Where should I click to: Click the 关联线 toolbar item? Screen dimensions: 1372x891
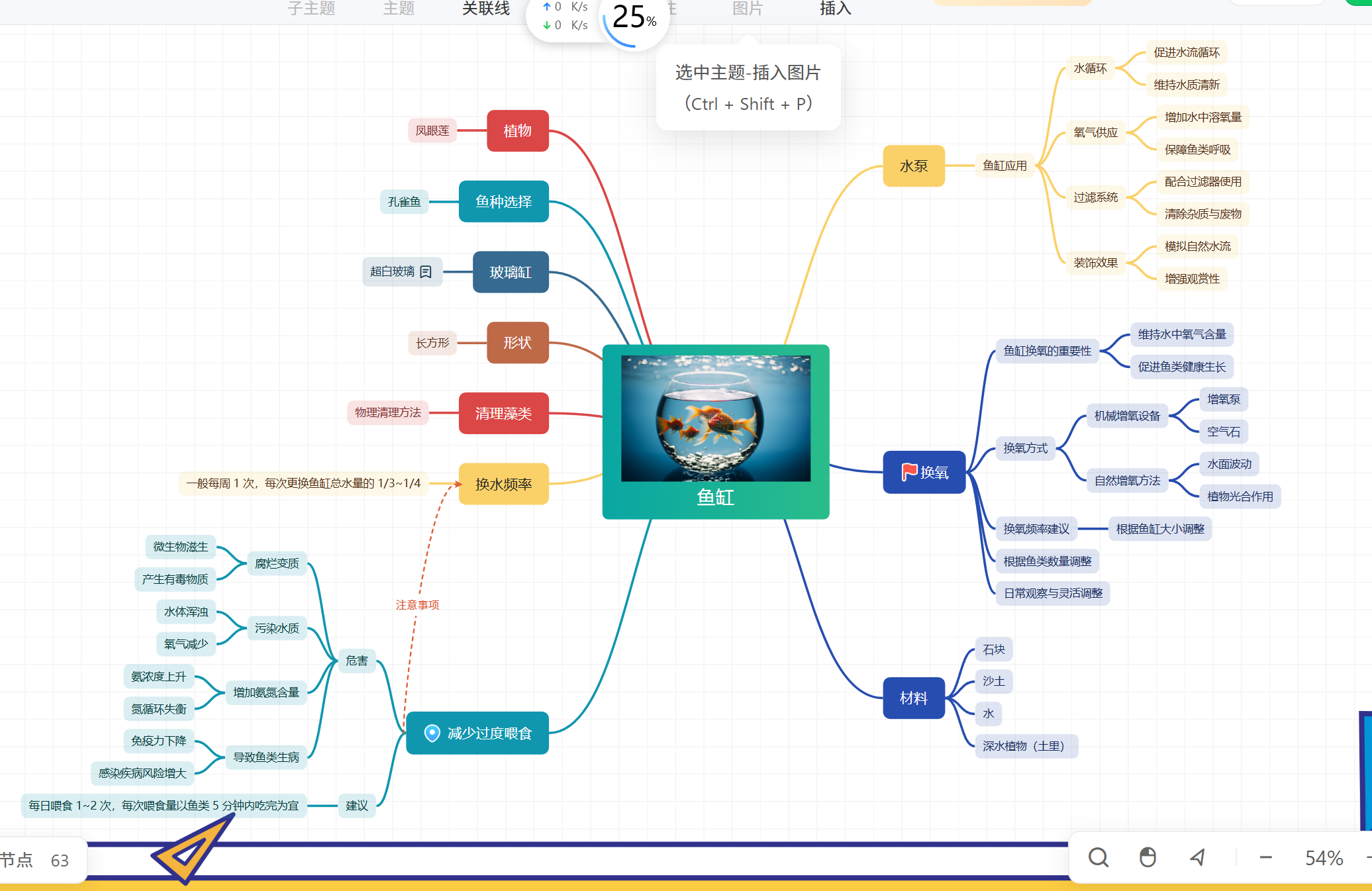(x=485, y=9)
